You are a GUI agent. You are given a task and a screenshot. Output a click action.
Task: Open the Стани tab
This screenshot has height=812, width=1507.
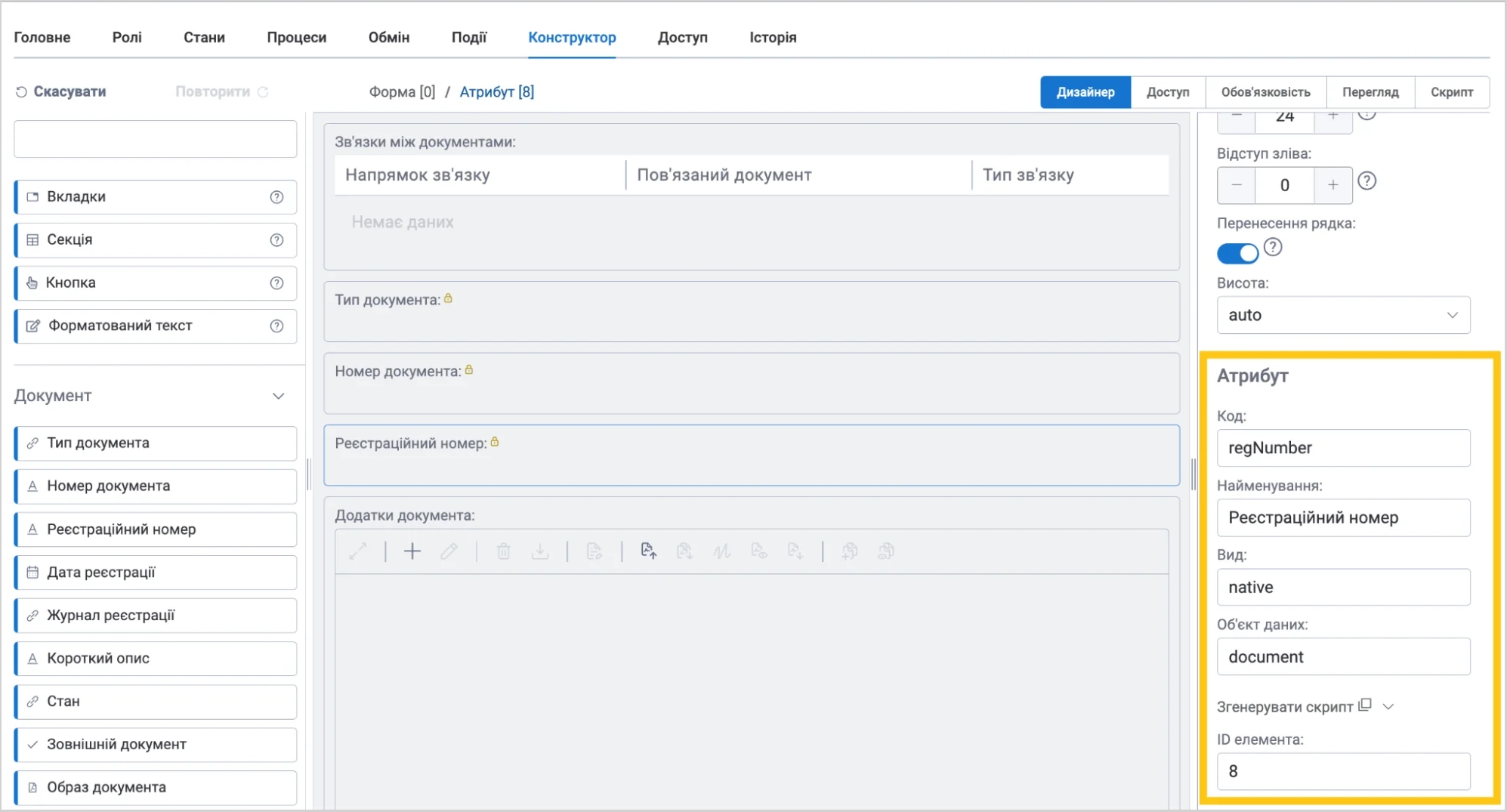[205, 37]
